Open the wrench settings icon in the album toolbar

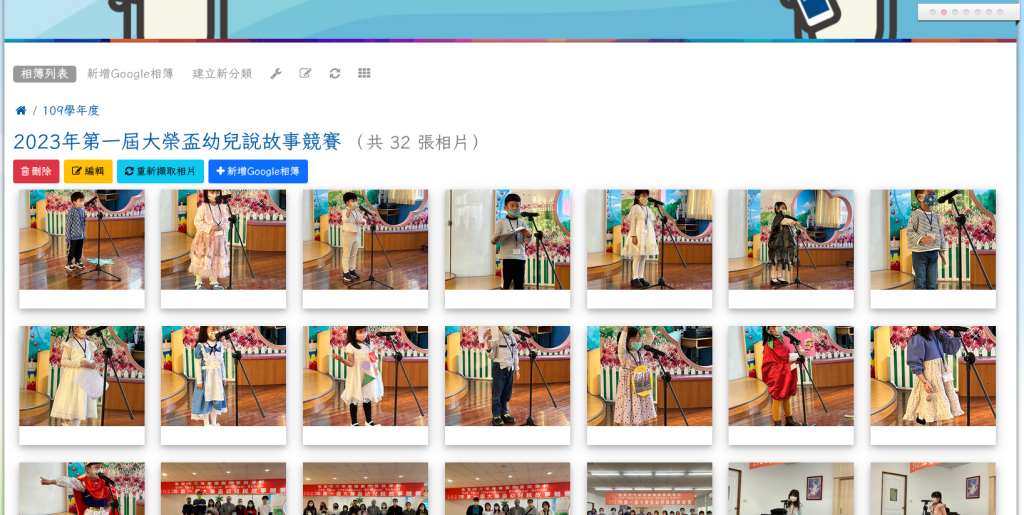pos(276,74)
